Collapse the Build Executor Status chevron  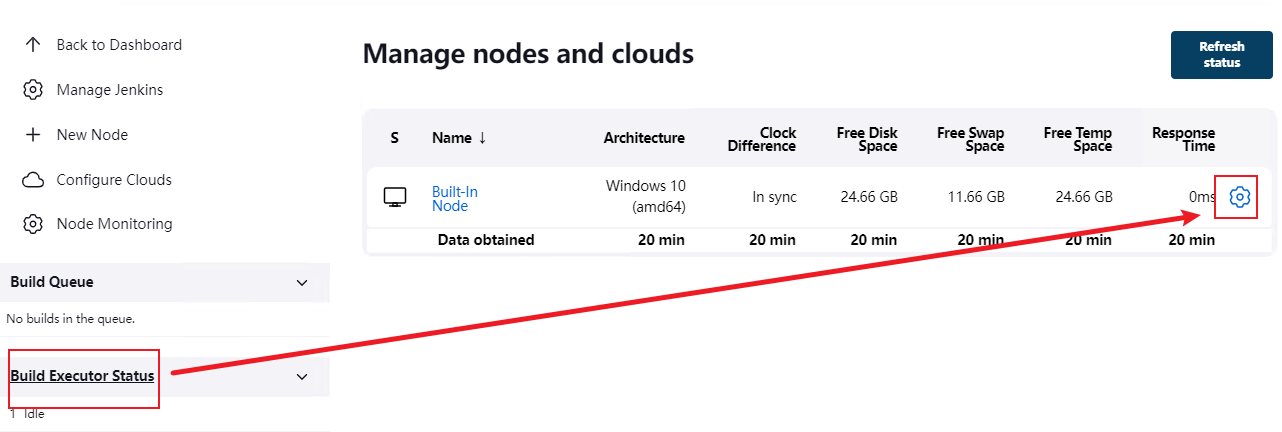303,377
